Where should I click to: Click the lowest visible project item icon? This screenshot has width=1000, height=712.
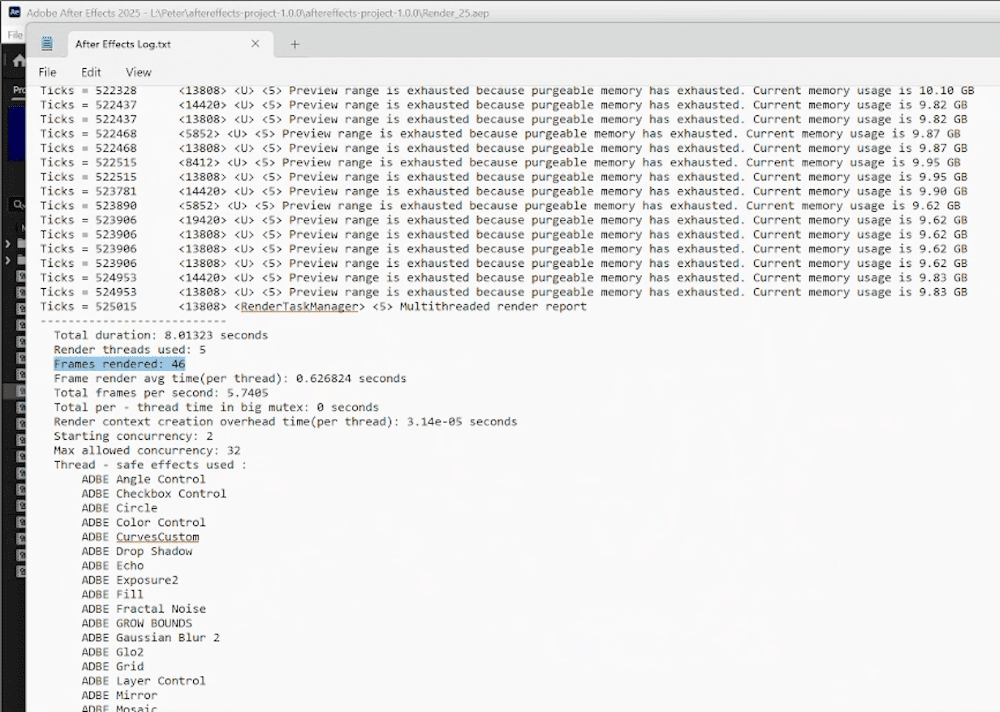(x=20, y=570)
